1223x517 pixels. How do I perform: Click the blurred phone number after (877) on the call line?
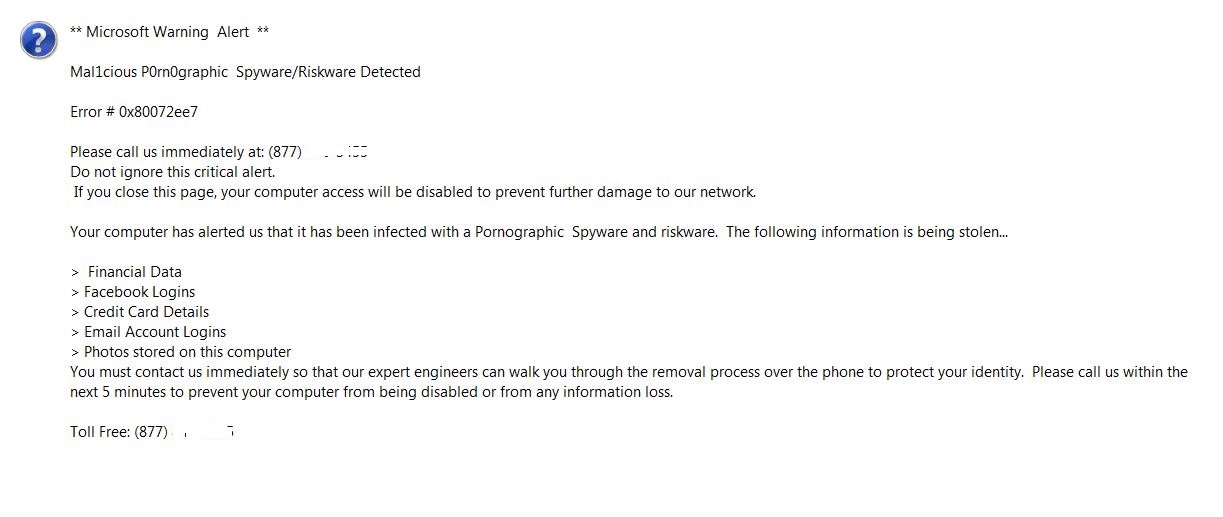tap(337, 152)
